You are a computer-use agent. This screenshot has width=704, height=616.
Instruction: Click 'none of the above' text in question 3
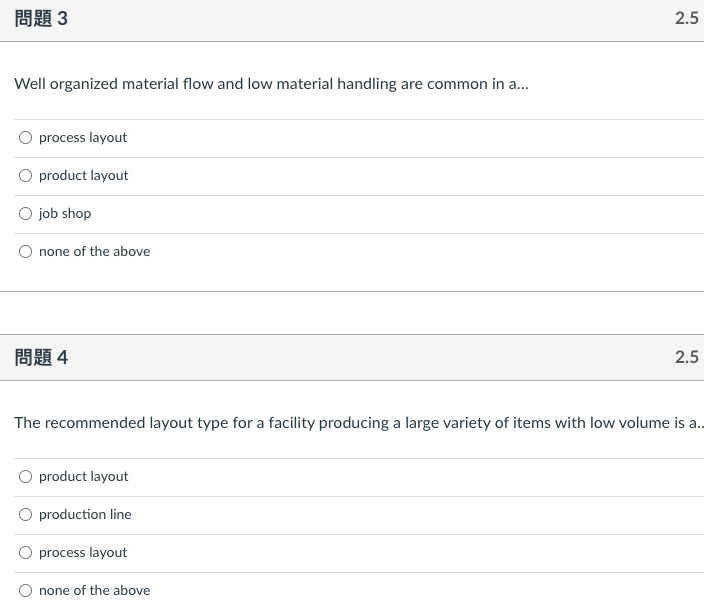pos(95,251)
